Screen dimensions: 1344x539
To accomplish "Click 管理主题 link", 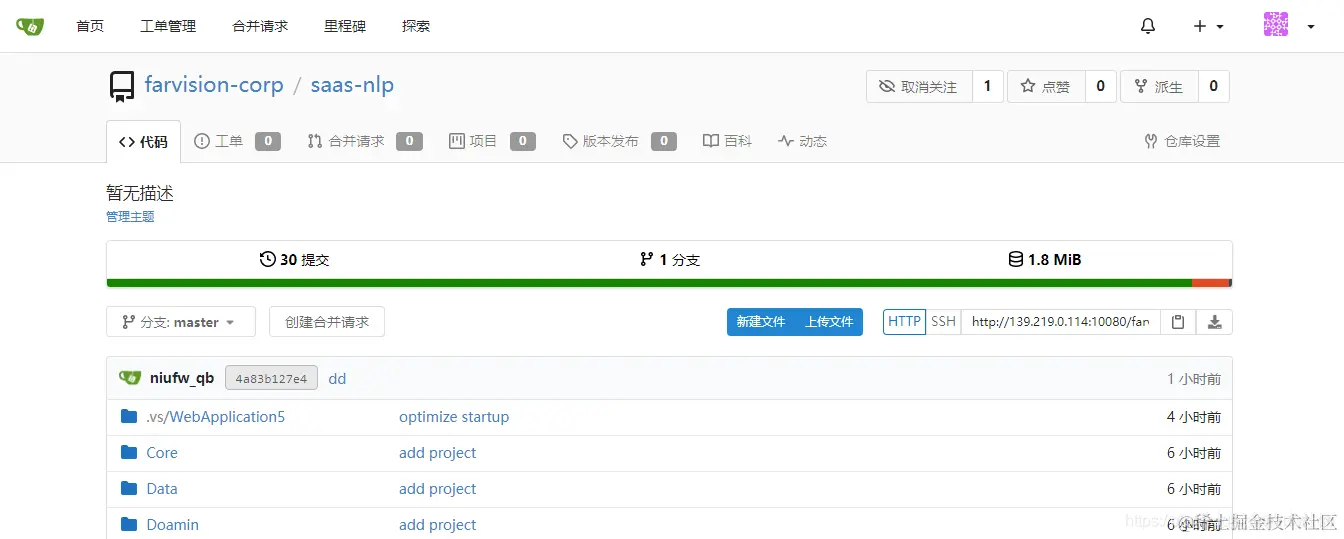I will tap(130, 216).
